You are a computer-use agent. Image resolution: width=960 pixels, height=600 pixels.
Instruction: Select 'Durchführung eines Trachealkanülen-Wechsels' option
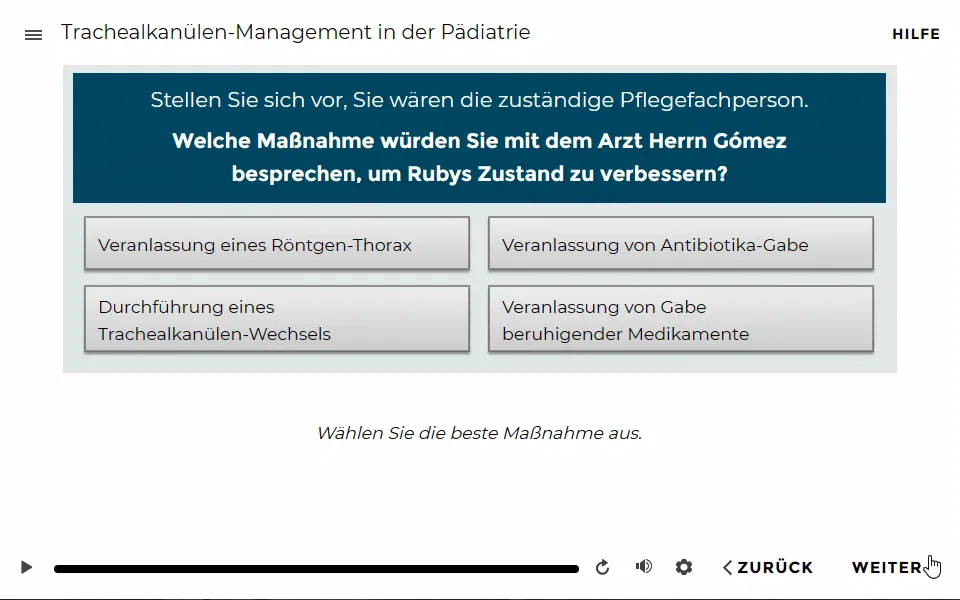point(277,319)
